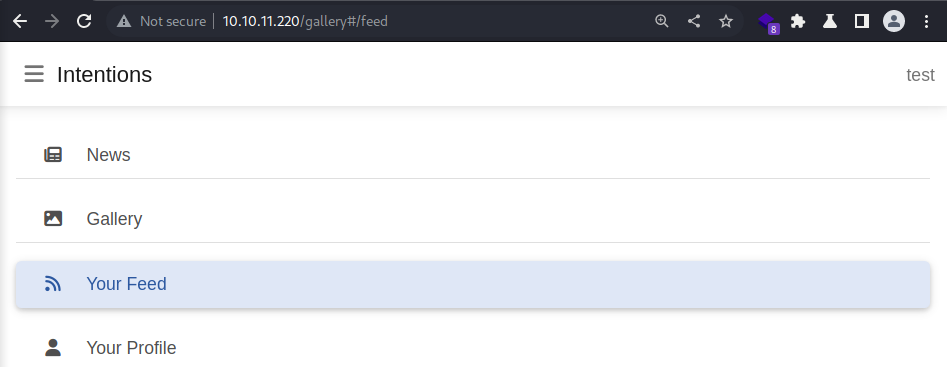Go to Your Profile

click(x=473, y=348)
